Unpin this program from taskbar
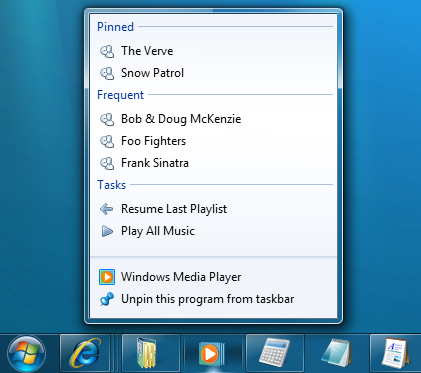 [213, 299]
